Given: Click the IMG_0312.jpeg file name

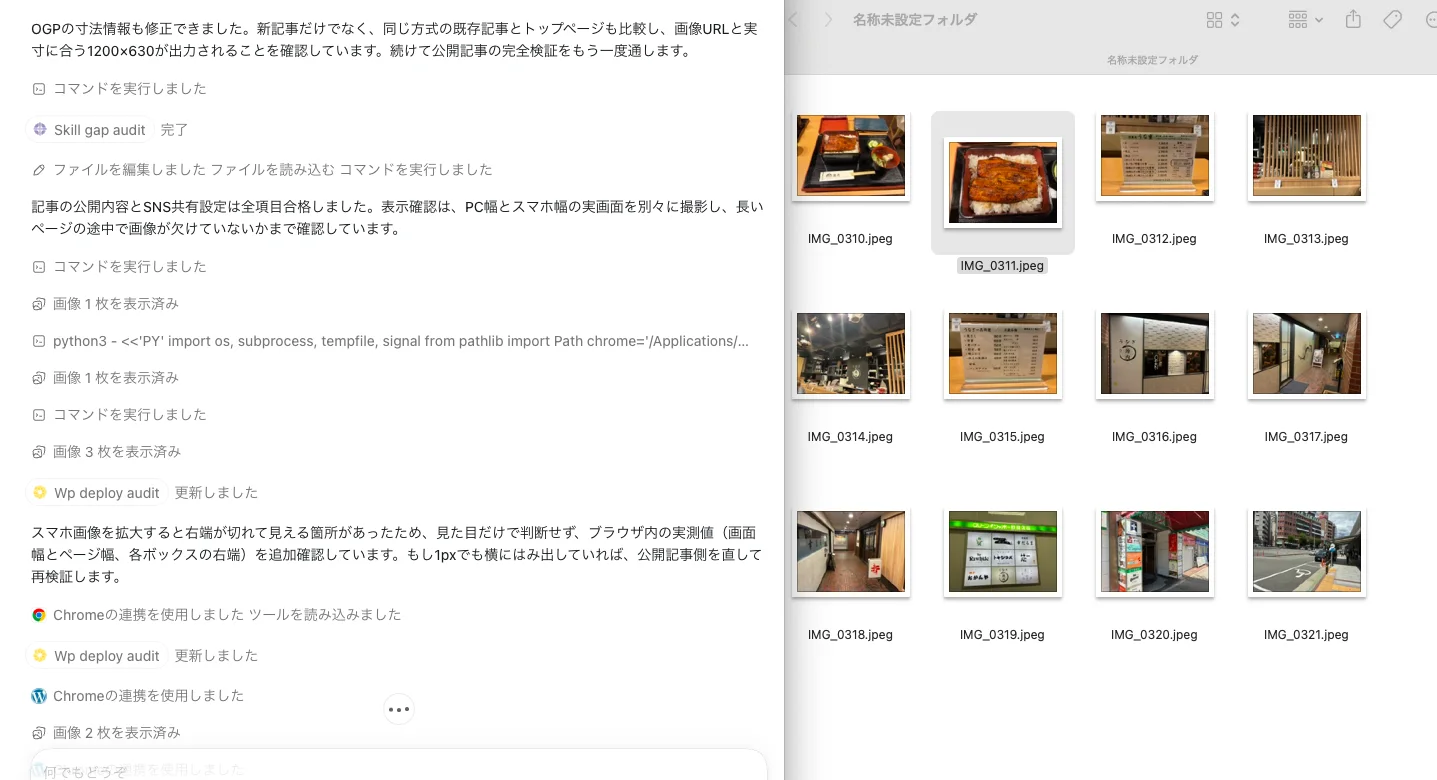Looking at the screenshot, I should pyautogui.click(x=1154, y=239).
